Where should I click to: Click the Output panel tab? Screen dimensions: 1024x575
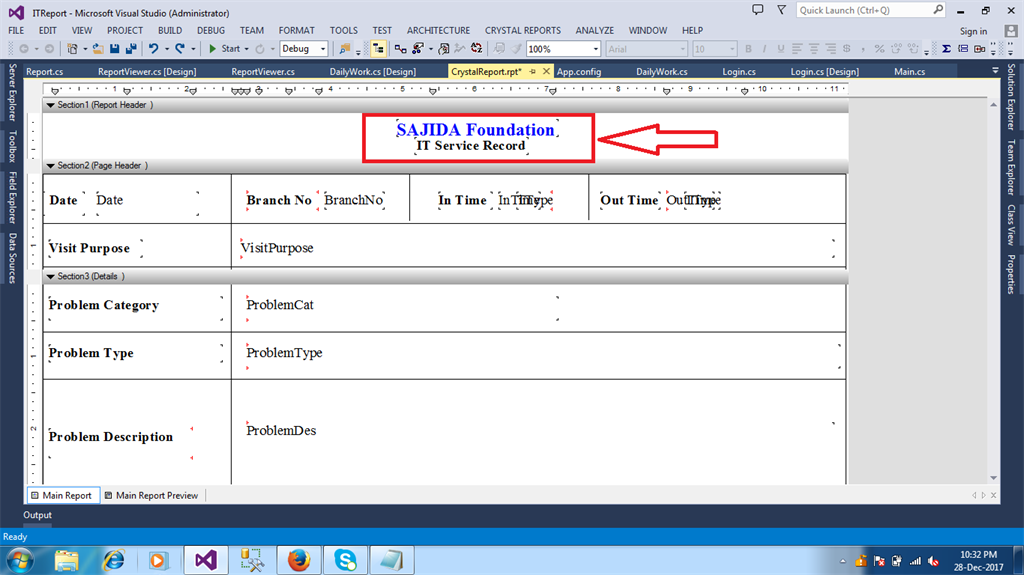(37, 515)
